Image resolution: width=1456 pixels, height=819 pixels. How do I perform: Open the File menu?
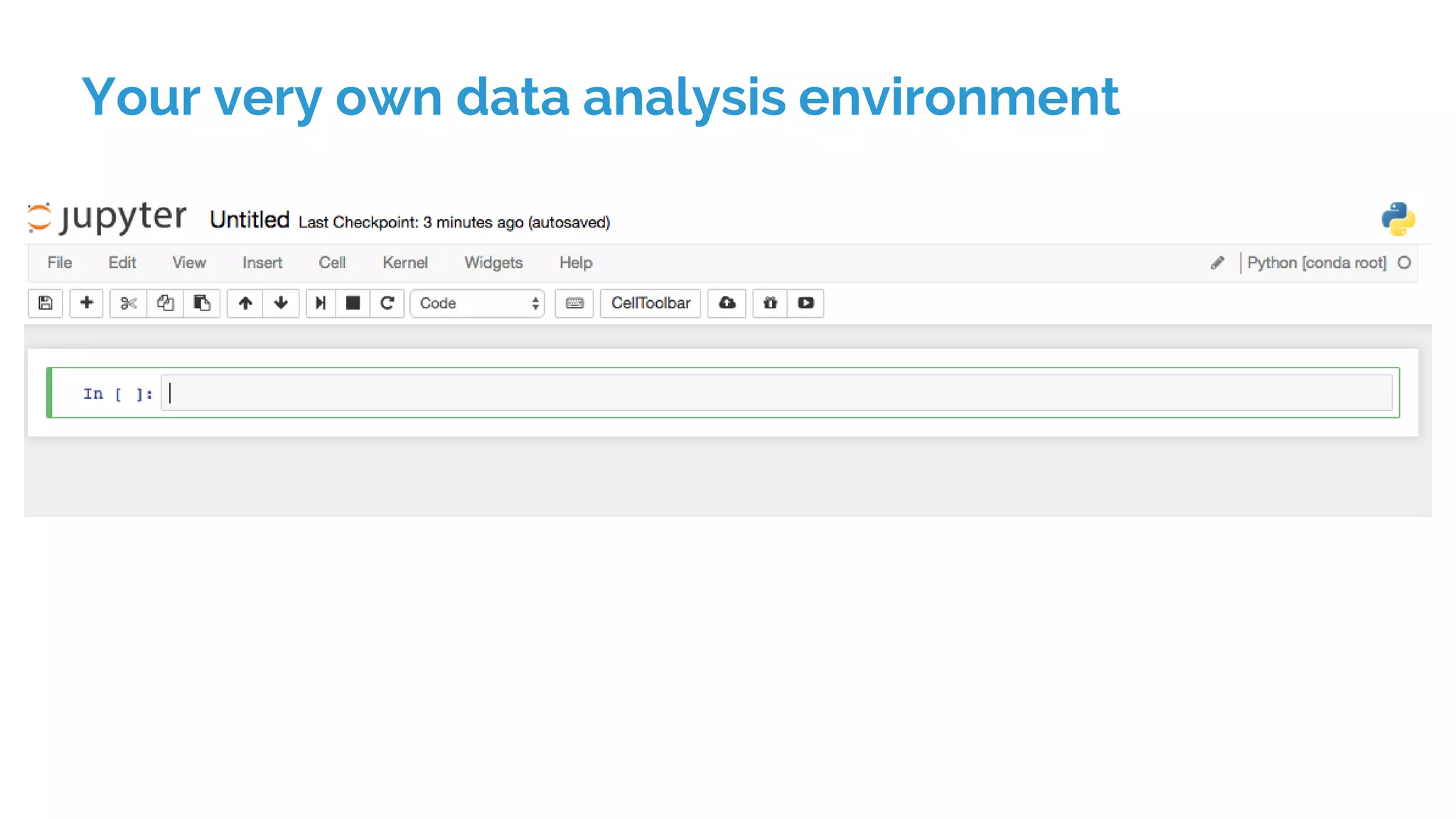[60, 263]
